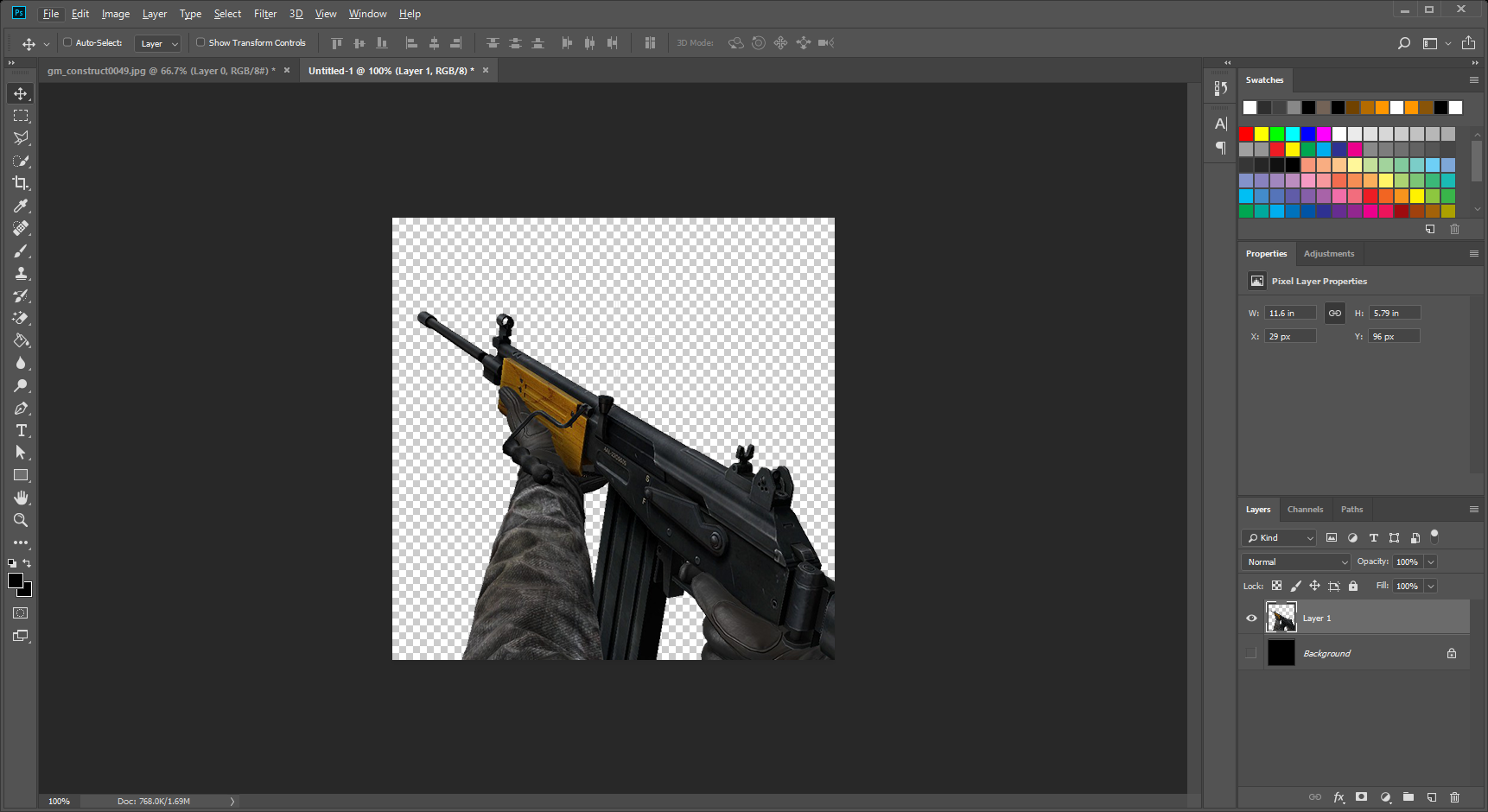1488x812 pixels.
Task: Select the Path Selection tool
Action: (21, 453)
